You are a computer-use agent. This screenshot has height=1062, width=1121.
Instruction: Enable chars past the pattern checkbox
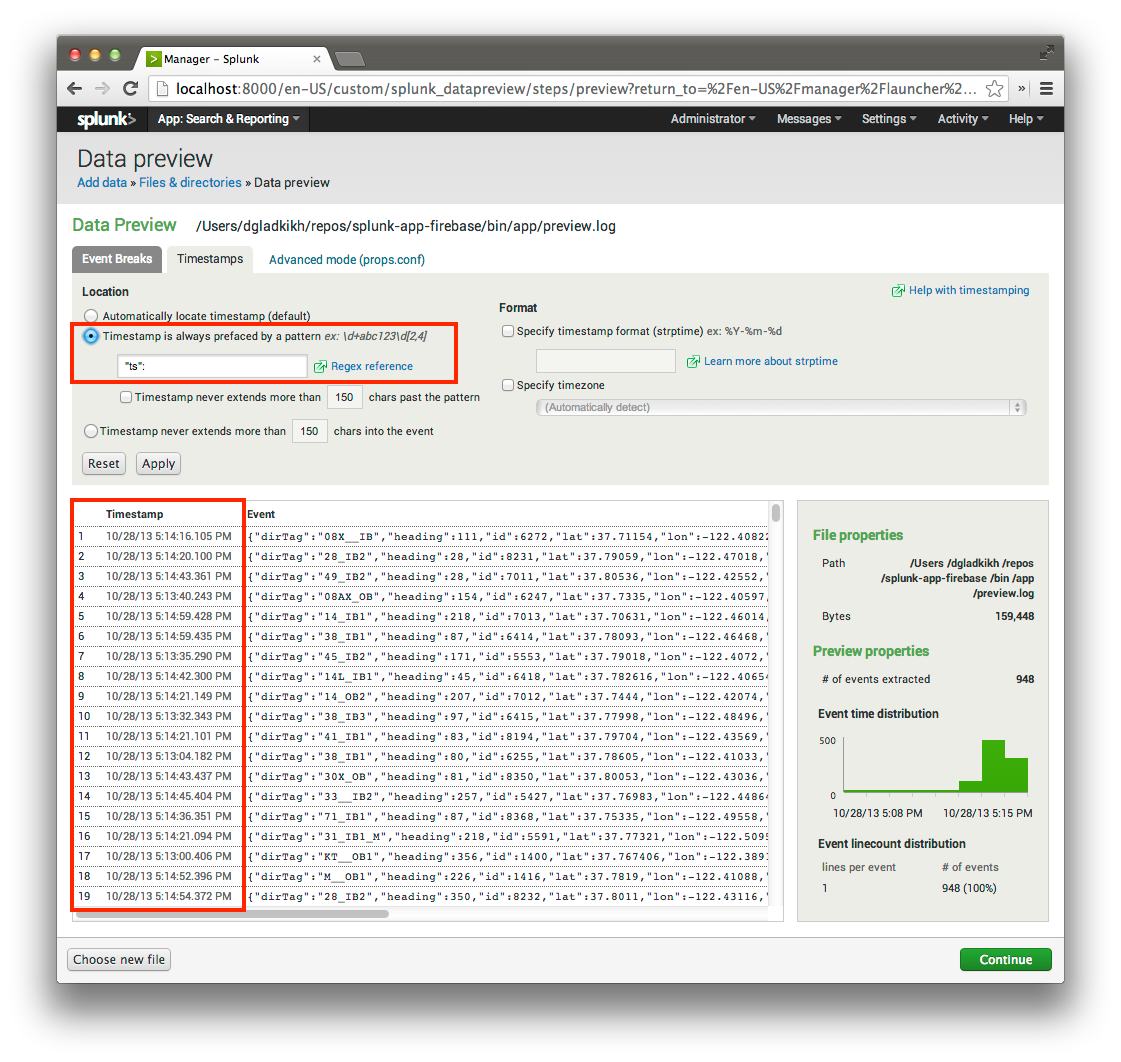coord(126,398)
